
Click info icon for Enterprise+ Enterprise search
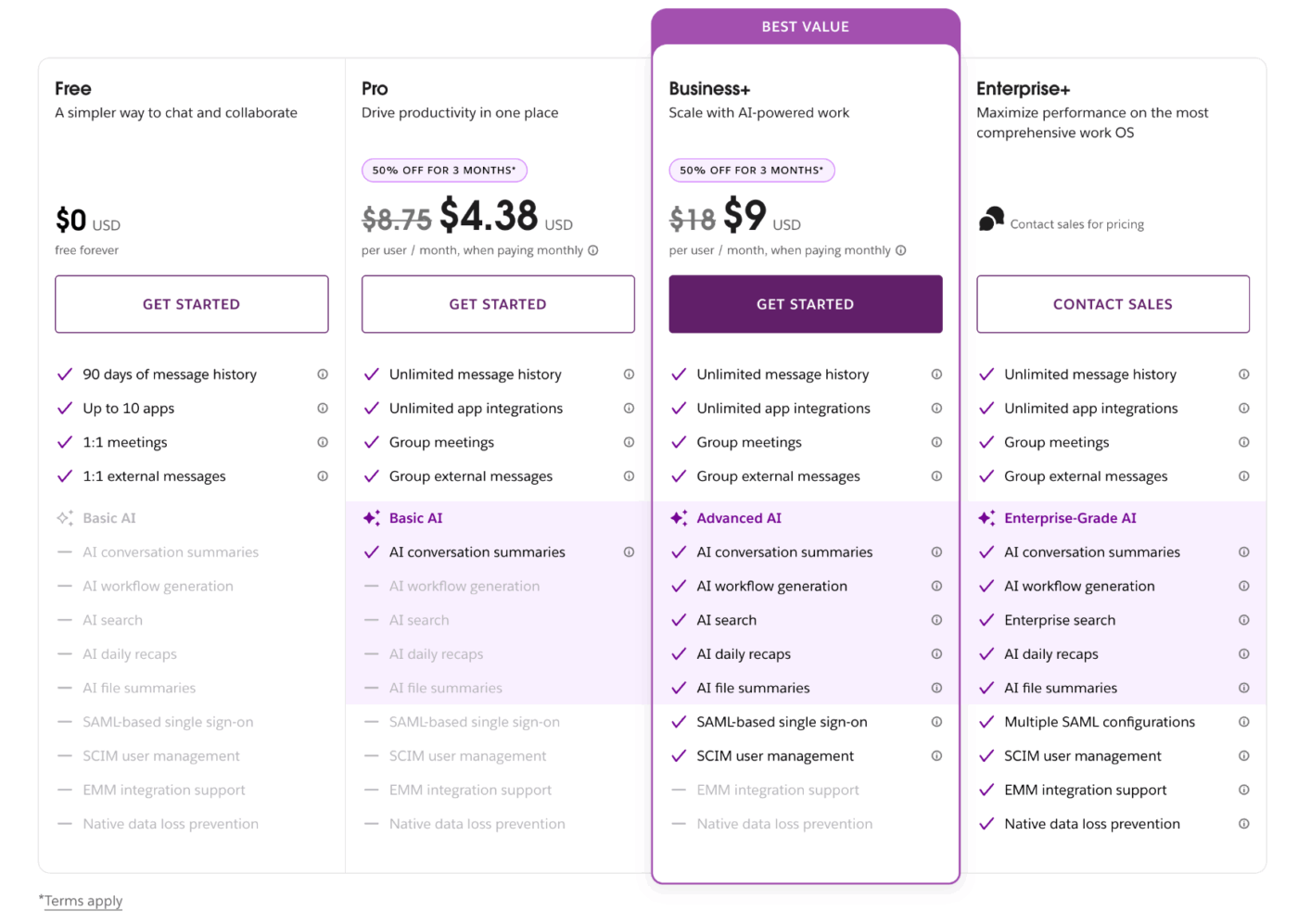click(x=1243, y=620)
